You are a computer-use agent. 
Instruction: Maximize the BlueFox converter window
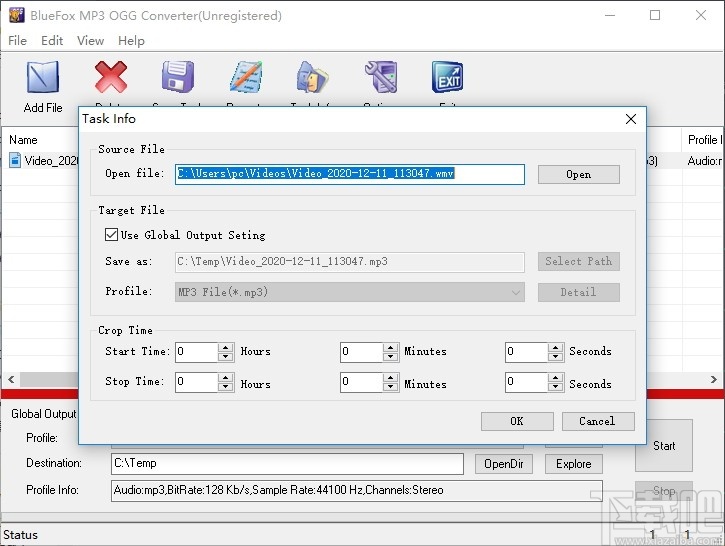pyautogui.click(x=655, y=15)
